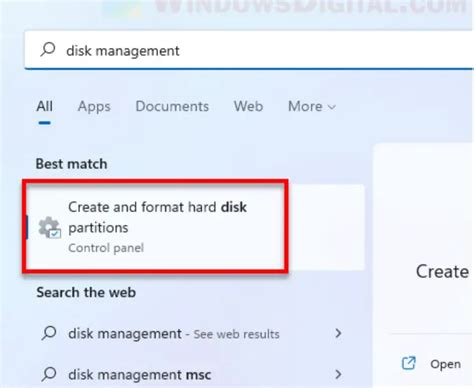
Task: Click the Open external-link icon
Action: 409,363
